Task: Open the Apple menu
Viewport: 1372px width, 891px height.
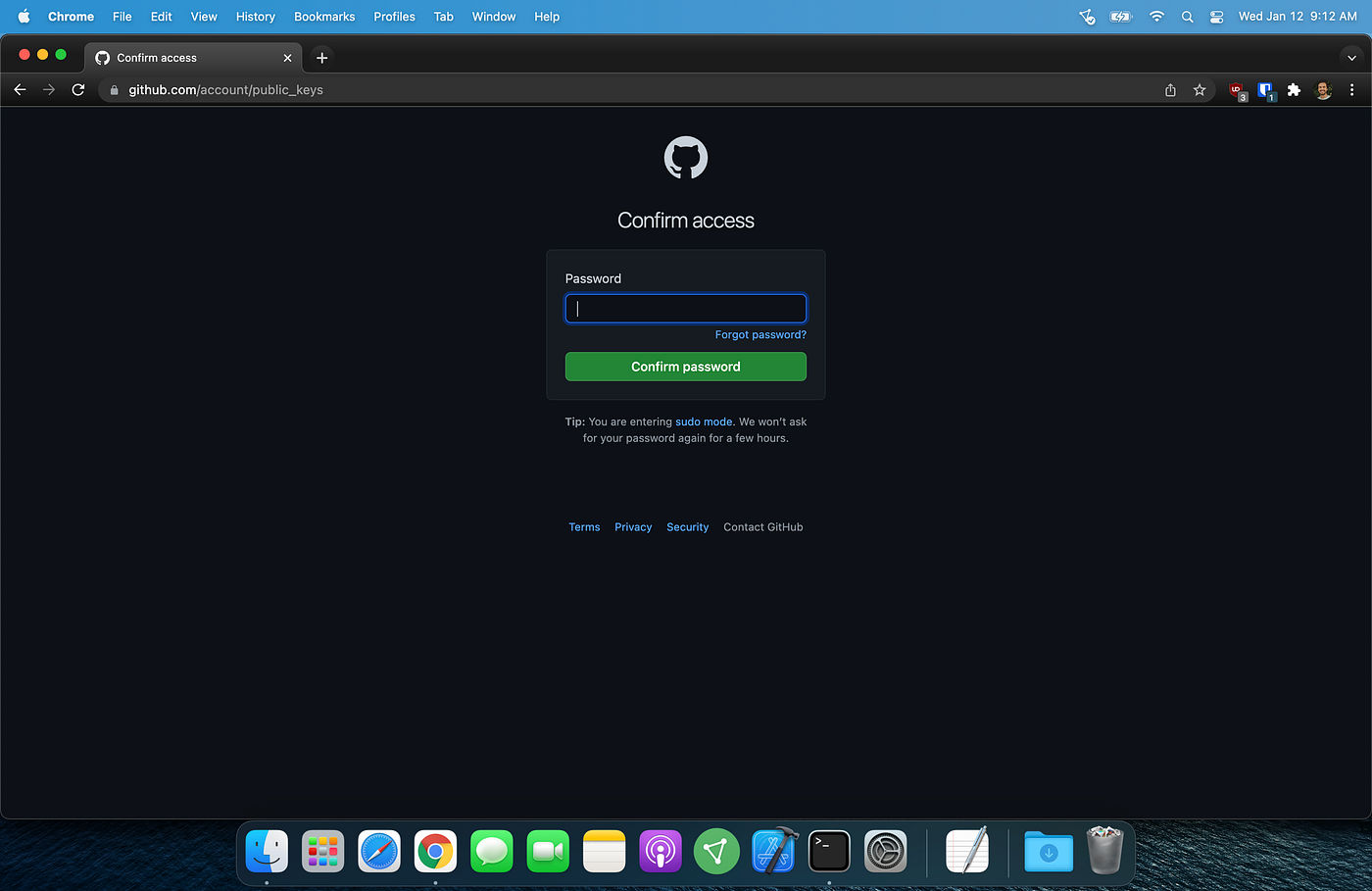Action: pos(24,17)
